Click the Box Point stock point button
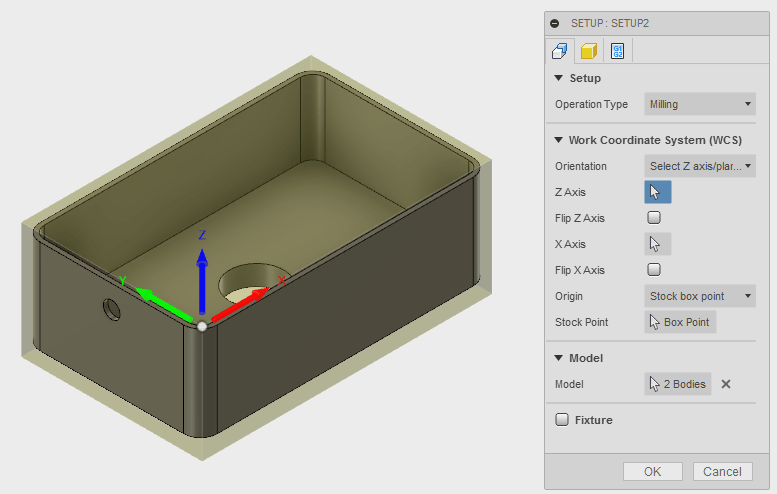Viewport: 777px width, 494px height. click(x=680, y=322)
